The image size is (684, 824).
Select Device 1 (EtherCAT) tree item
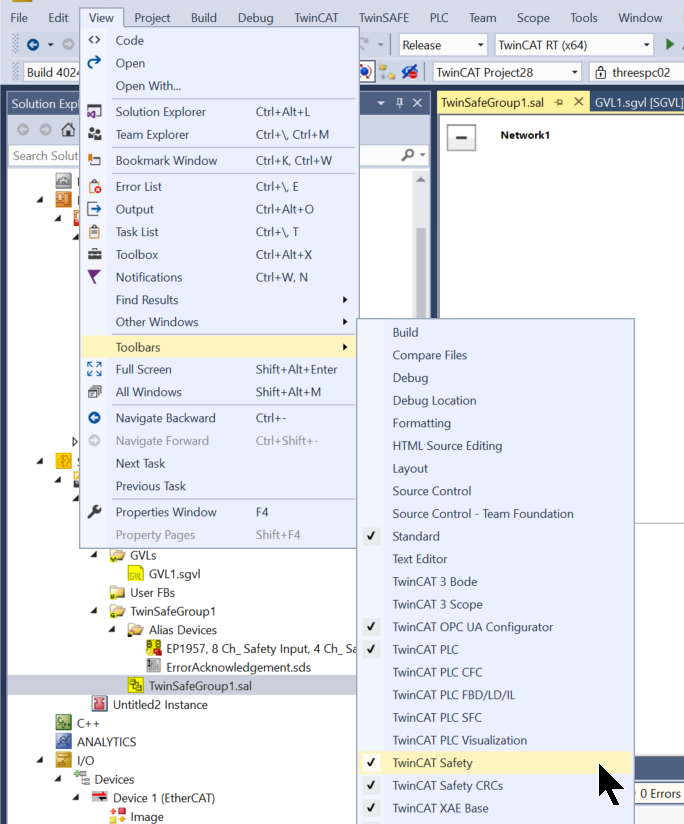164,798
